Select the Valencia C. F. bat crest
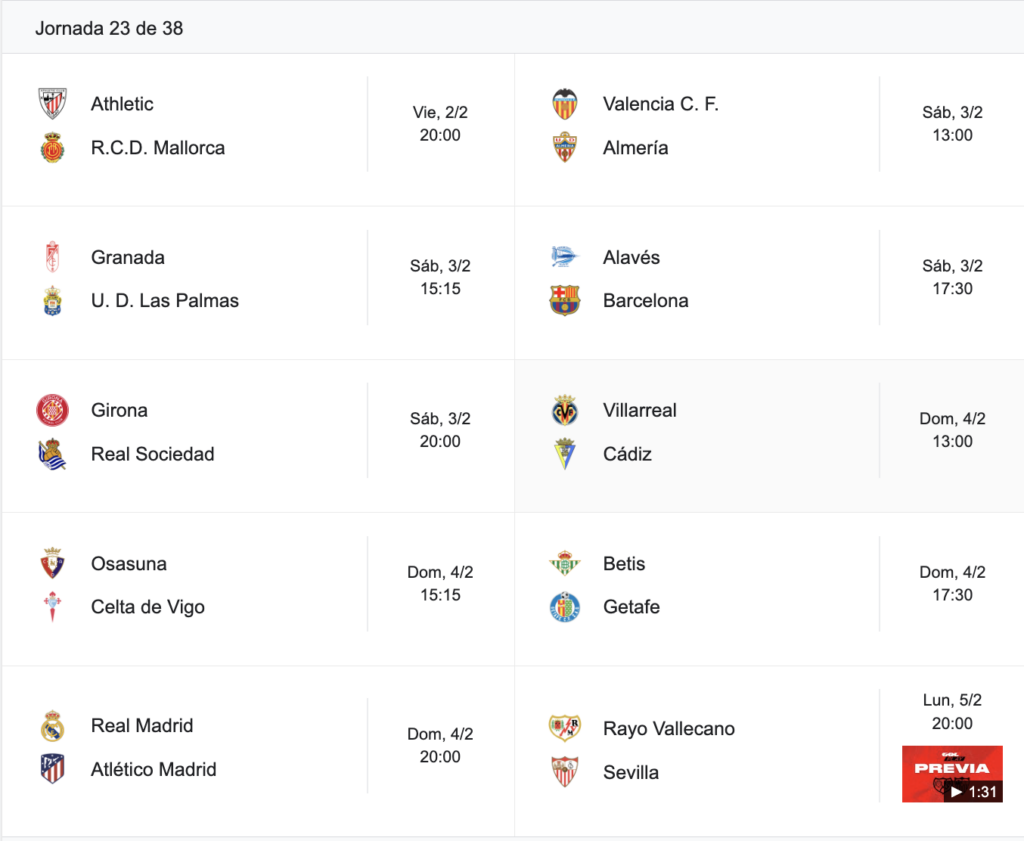The height and width of the screenshot is (841, 1024). (564, 103)
